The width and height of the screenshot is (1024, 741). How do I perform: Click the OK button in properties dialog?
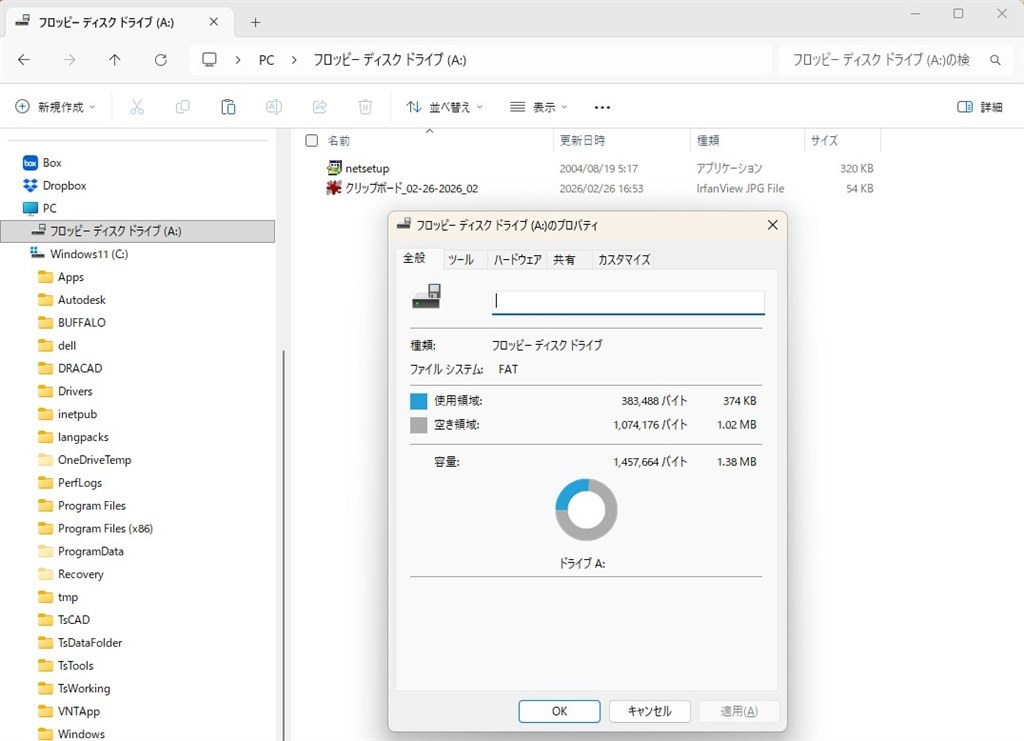pyautogui.click(x=560, y=711)
